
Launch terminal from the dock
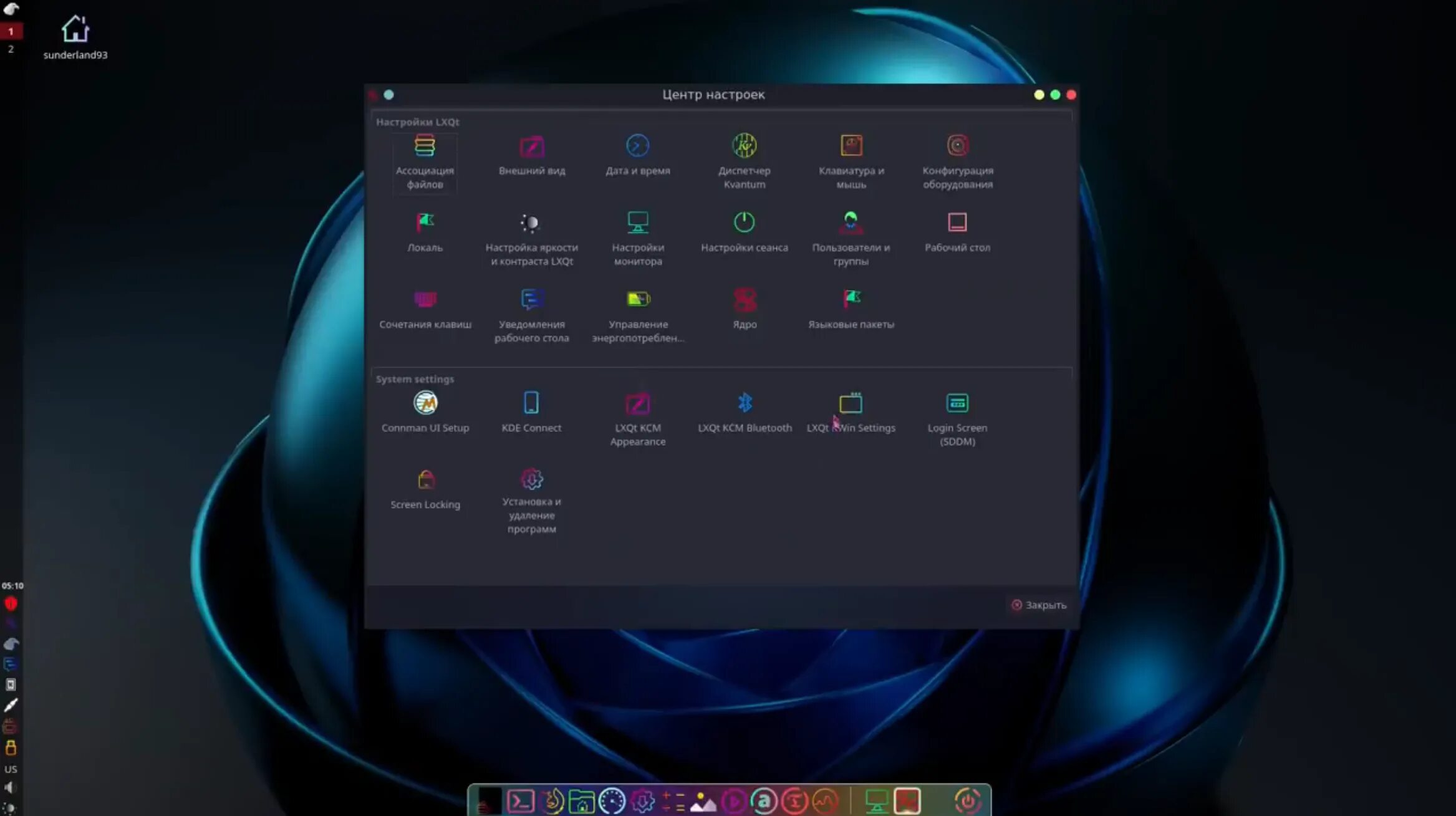pos(520,801)
